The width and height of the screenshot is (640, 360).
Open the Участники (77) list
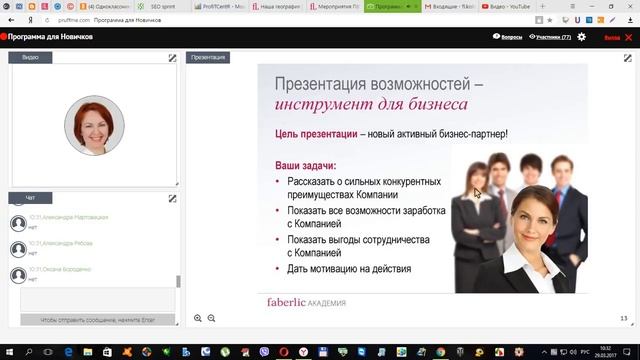click(550, 37)
